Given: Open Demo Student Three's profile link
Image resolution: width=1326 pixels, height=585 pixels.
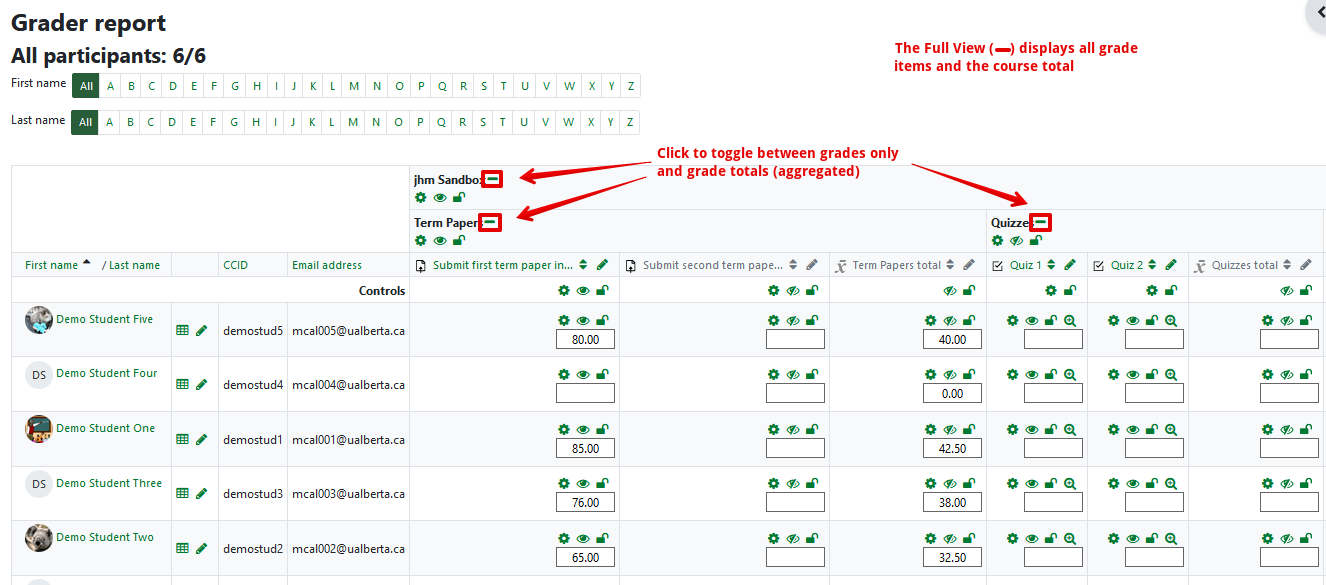Looking at the screenshot, I should click(x=109, y=483).
